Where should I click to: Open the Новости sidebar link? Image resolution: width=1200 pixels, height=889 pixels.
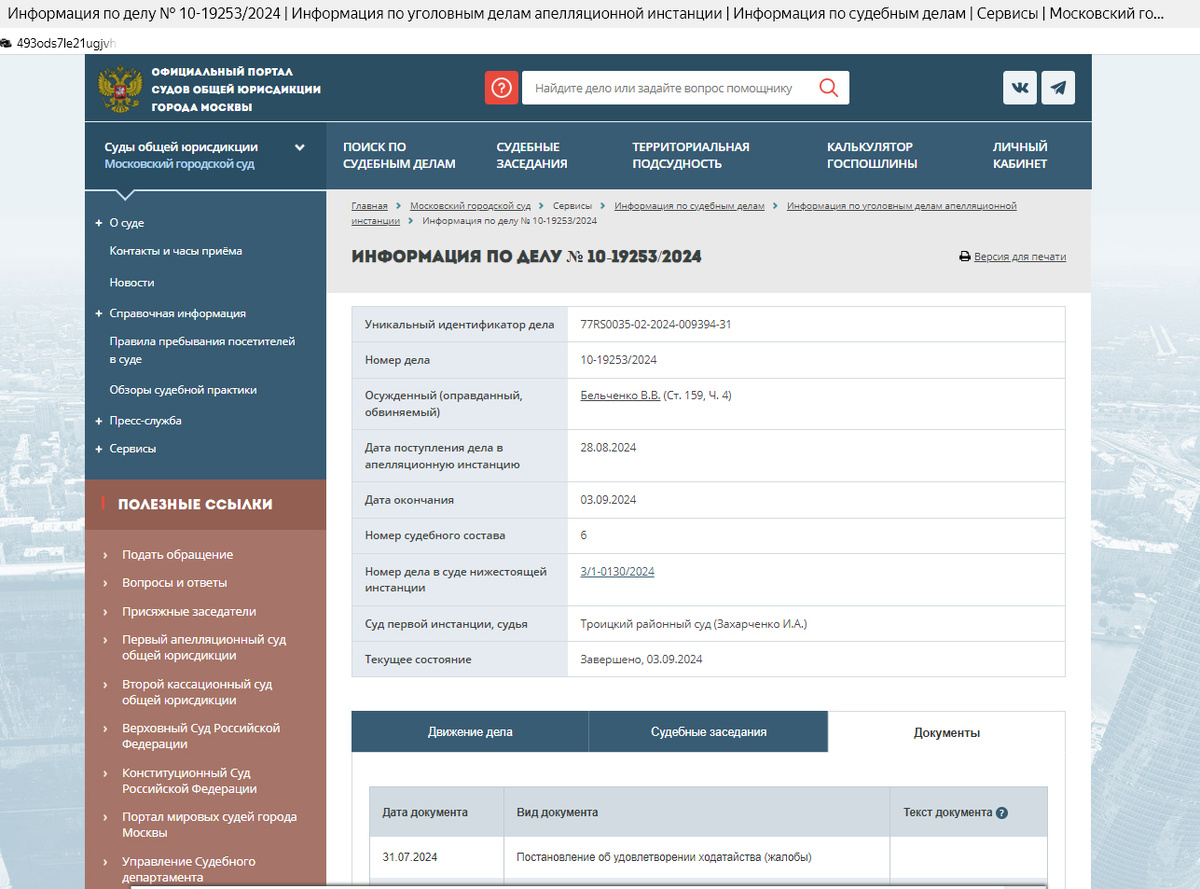point(132,283)
